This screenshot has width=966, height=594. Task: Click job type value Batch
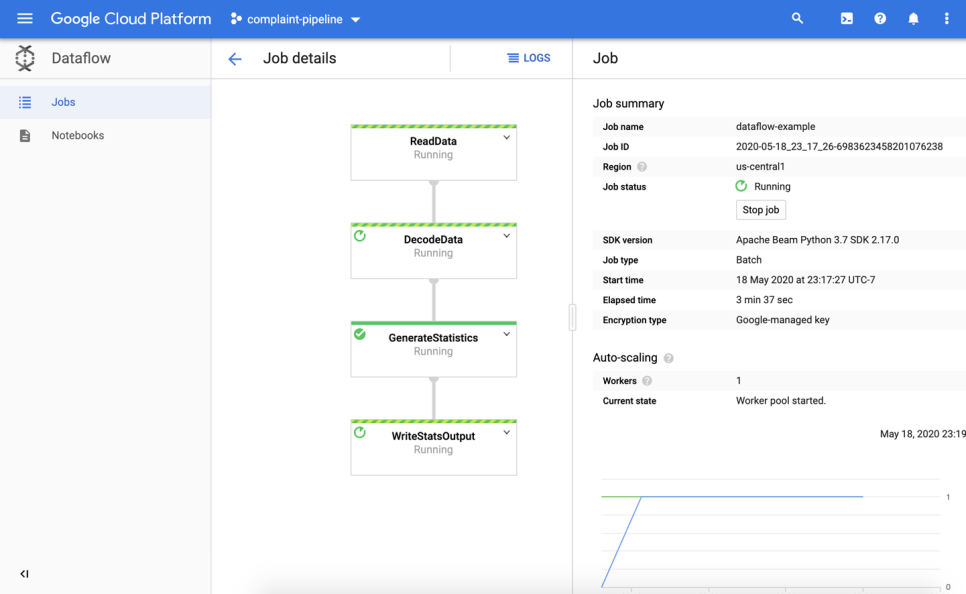(749, 260)
